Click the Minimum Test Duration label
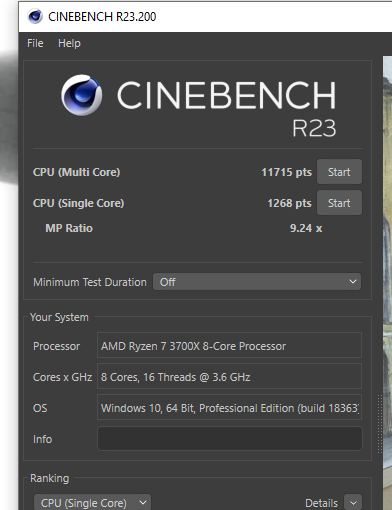Image resolution: width=392 pixels, height=510 pixels. [90, 282]
